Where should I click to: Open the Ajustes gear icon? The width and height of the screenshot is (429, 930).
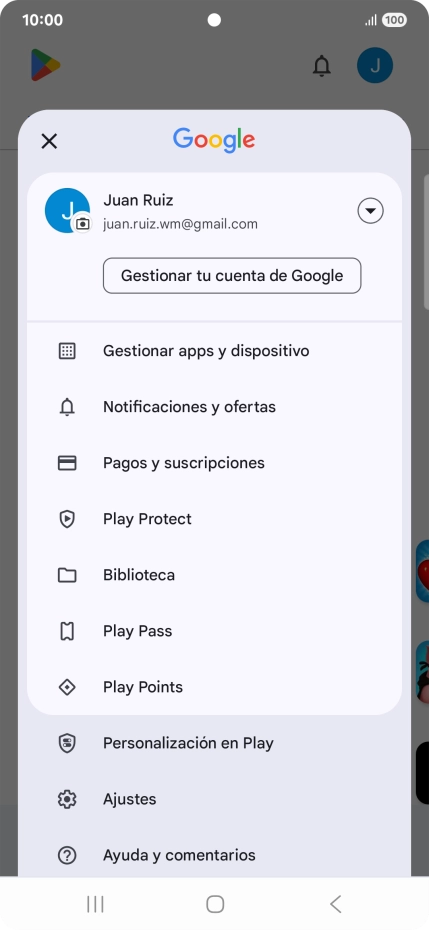(x=67, y=800)
